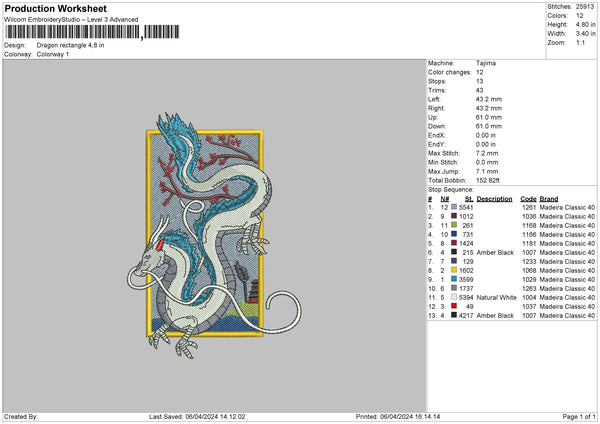
Task: Click the 'Up:' measurement label
Action: pos(433,117)
